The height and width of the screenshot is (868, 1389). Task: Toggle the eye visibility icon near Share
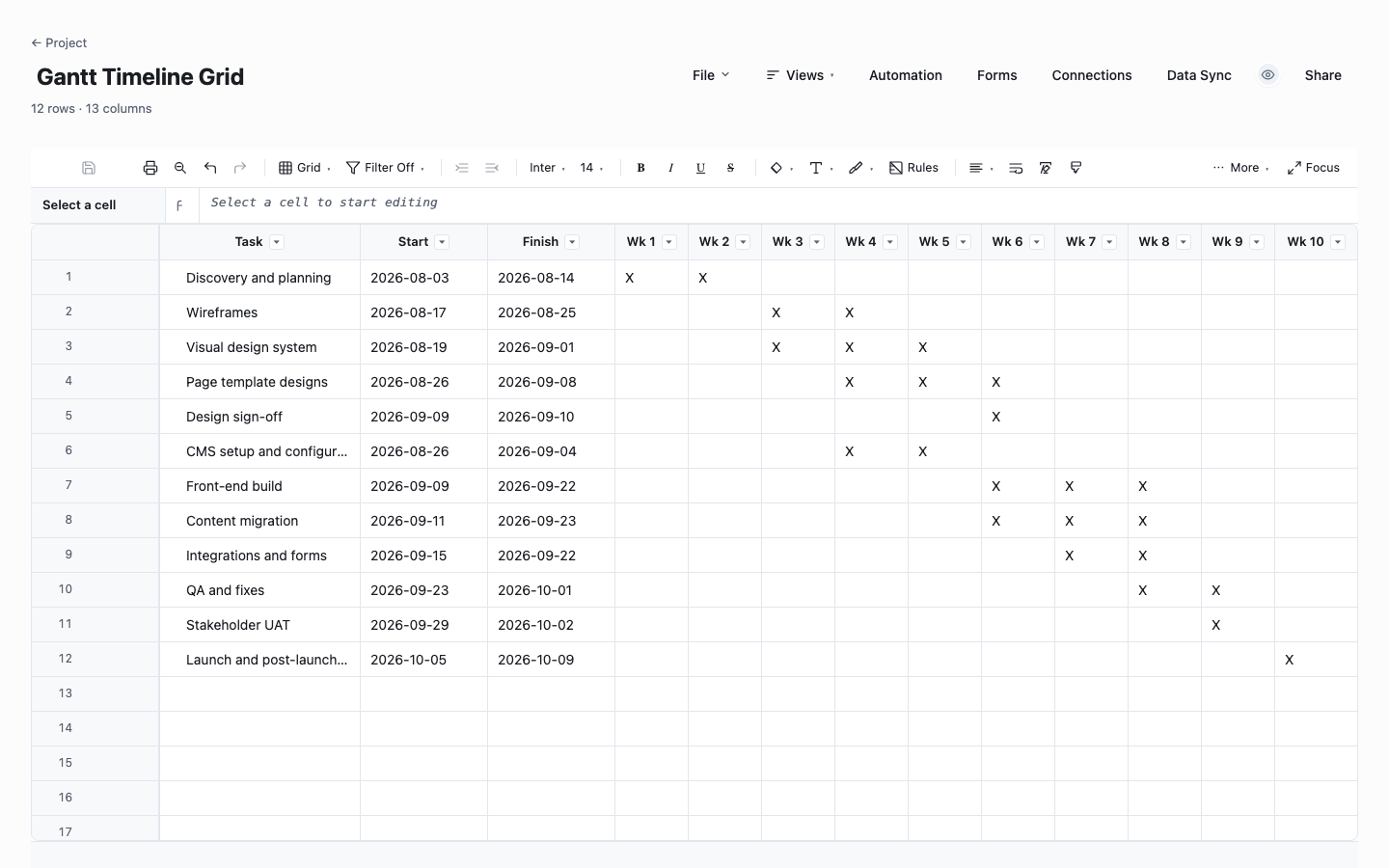[1268, 75]
